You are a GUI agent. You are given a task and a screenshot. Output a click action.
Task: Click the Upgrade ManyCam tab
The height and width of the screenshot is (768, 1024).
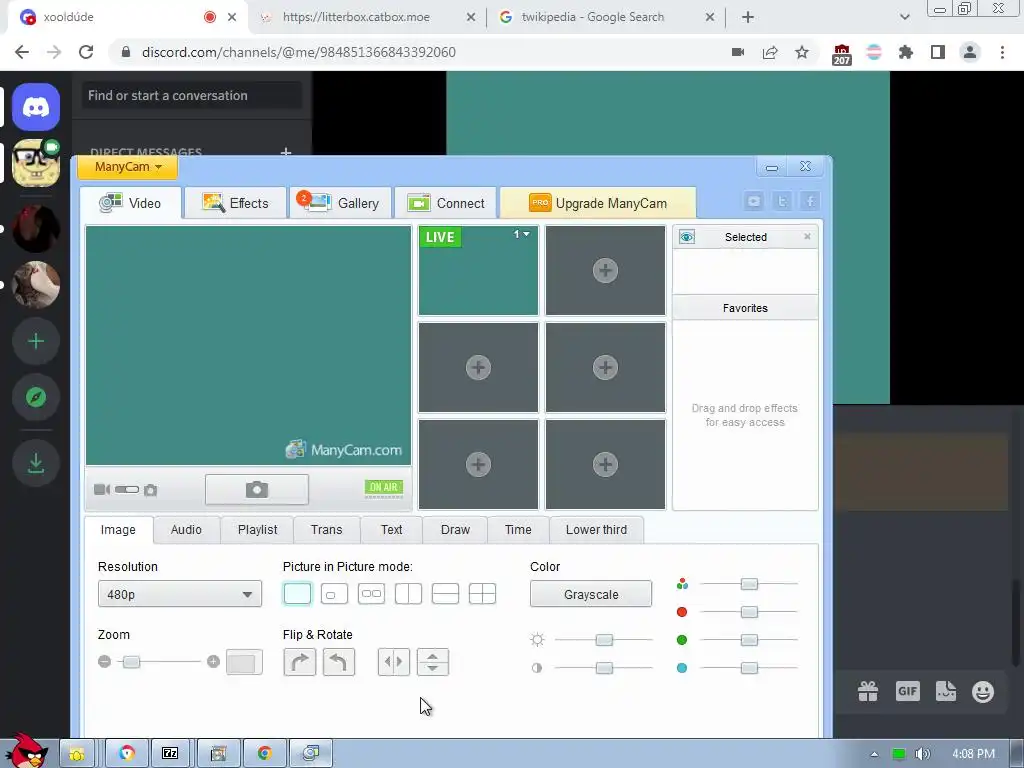pyautogui.click(x=598, y=203)
